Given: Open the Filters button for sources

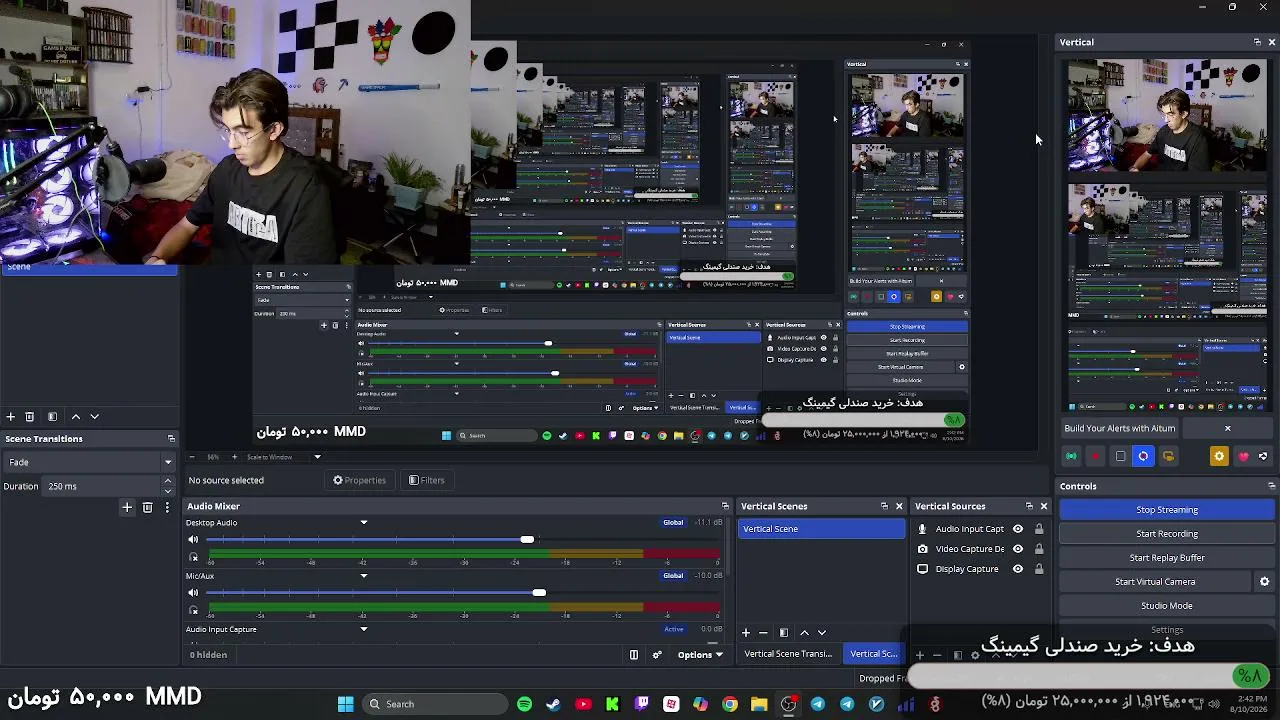Looking at the screenshot, I should (x=426, y=480).
